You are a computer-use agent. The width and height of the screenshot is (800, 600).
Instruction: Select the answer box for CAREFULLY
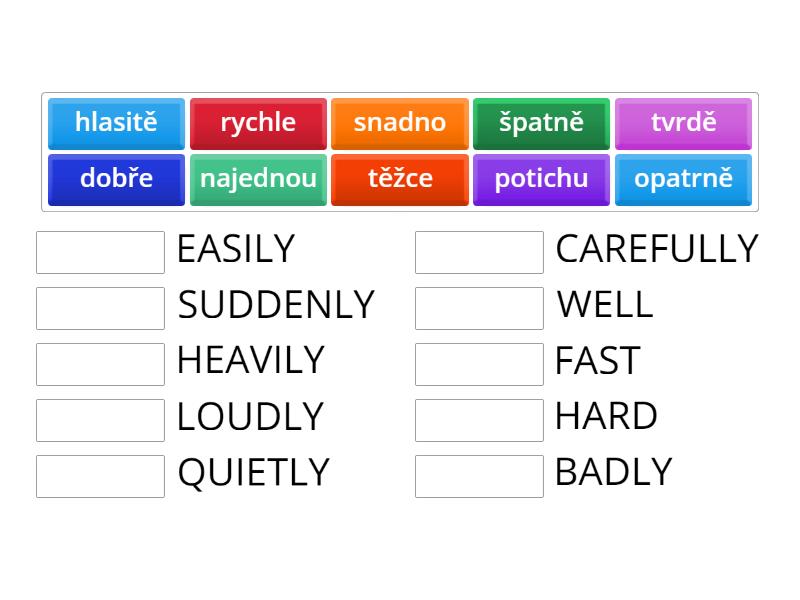click(x=479, y=252)
